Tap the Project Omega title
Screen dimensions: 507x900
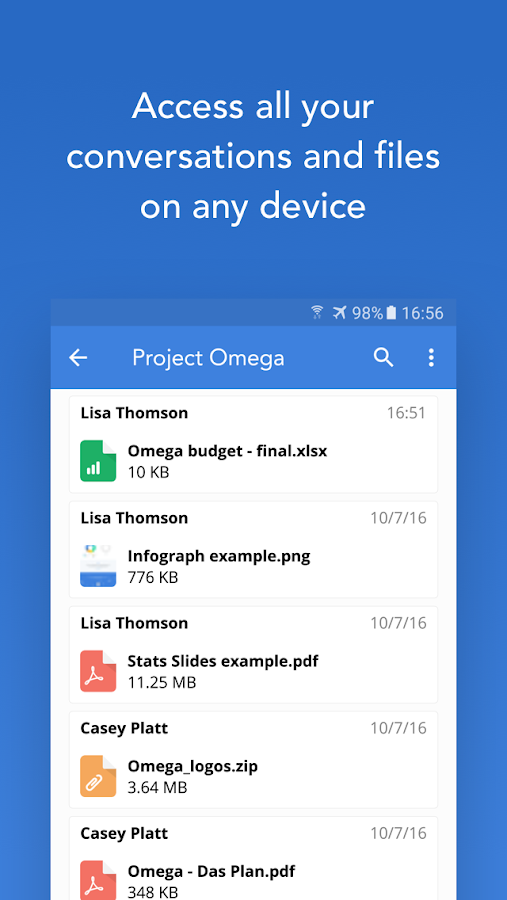[208, 358]
